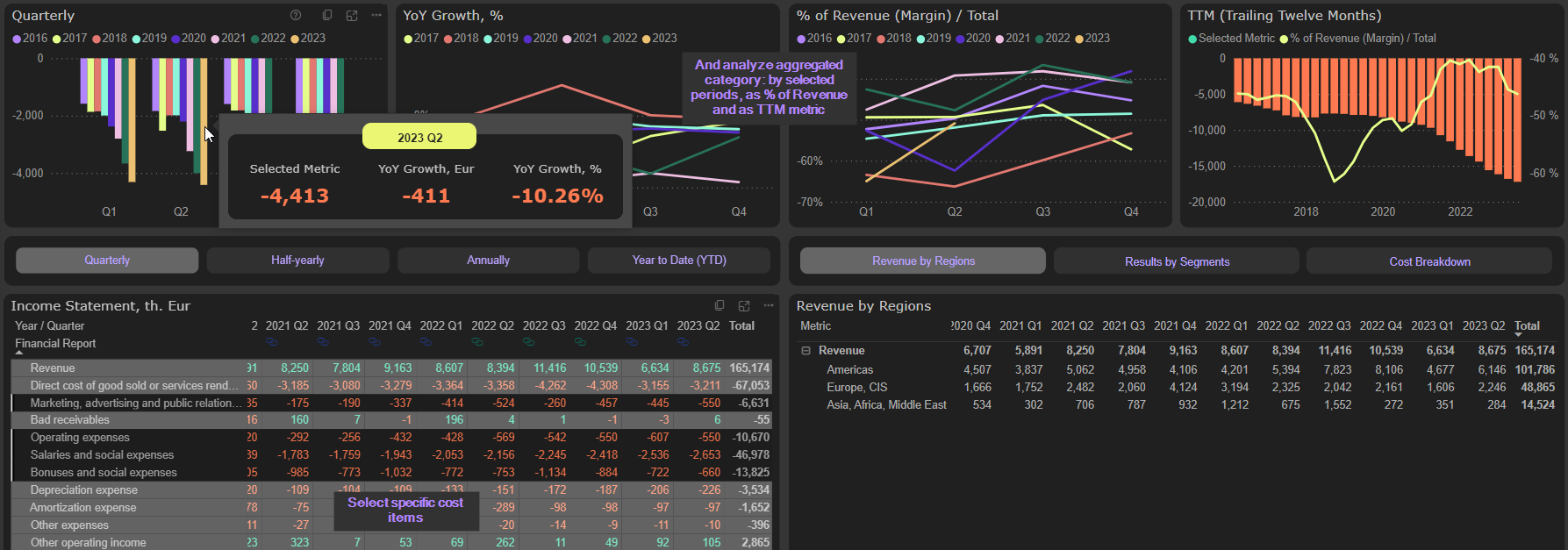The width and height of the screenshot is (1568, 550).
Task: Click the help icon on Quarterly chart
Action: (x=296, y=15)
